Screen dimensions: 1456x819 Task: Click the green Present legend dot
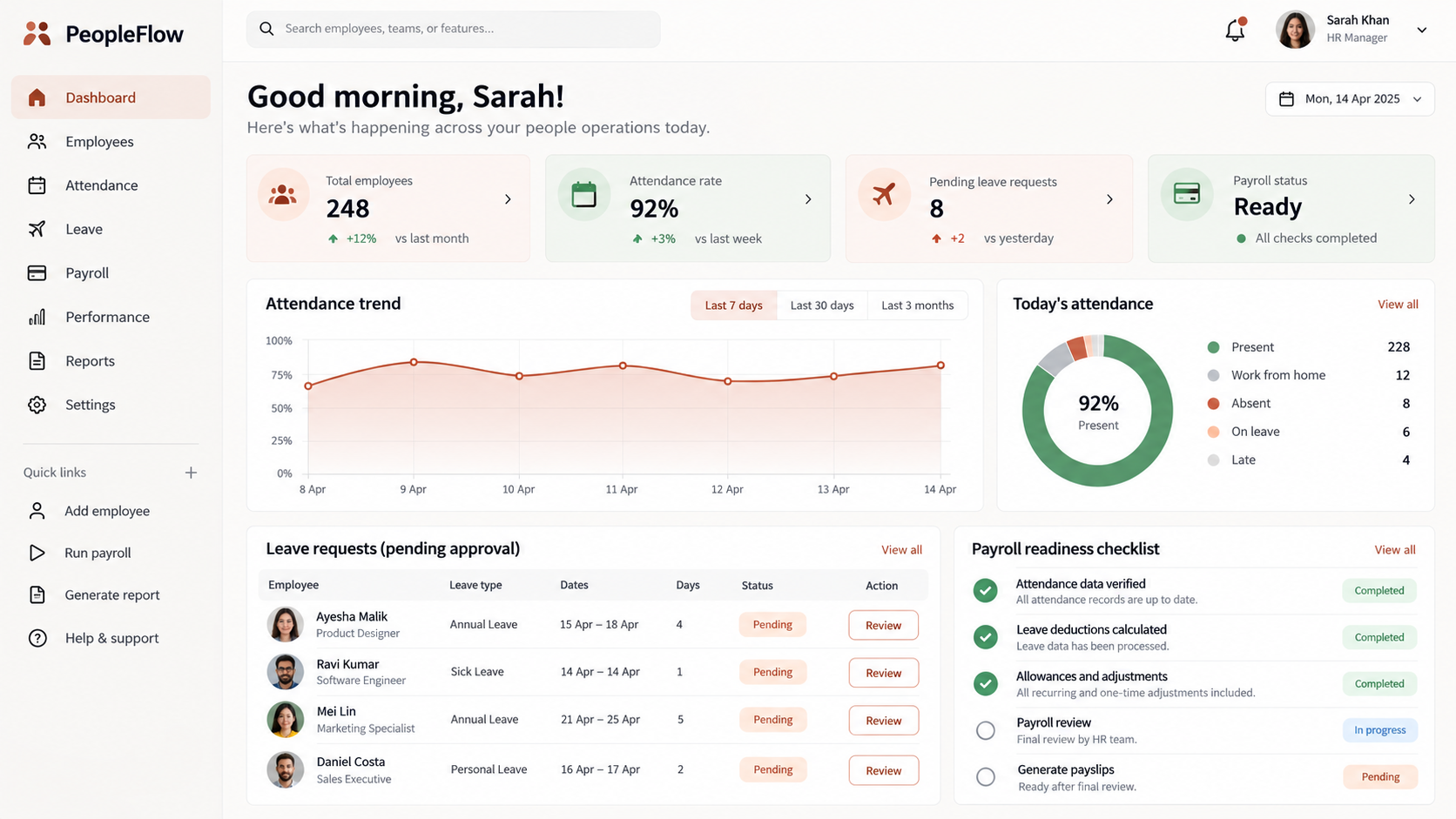[x=1213, y=347]
